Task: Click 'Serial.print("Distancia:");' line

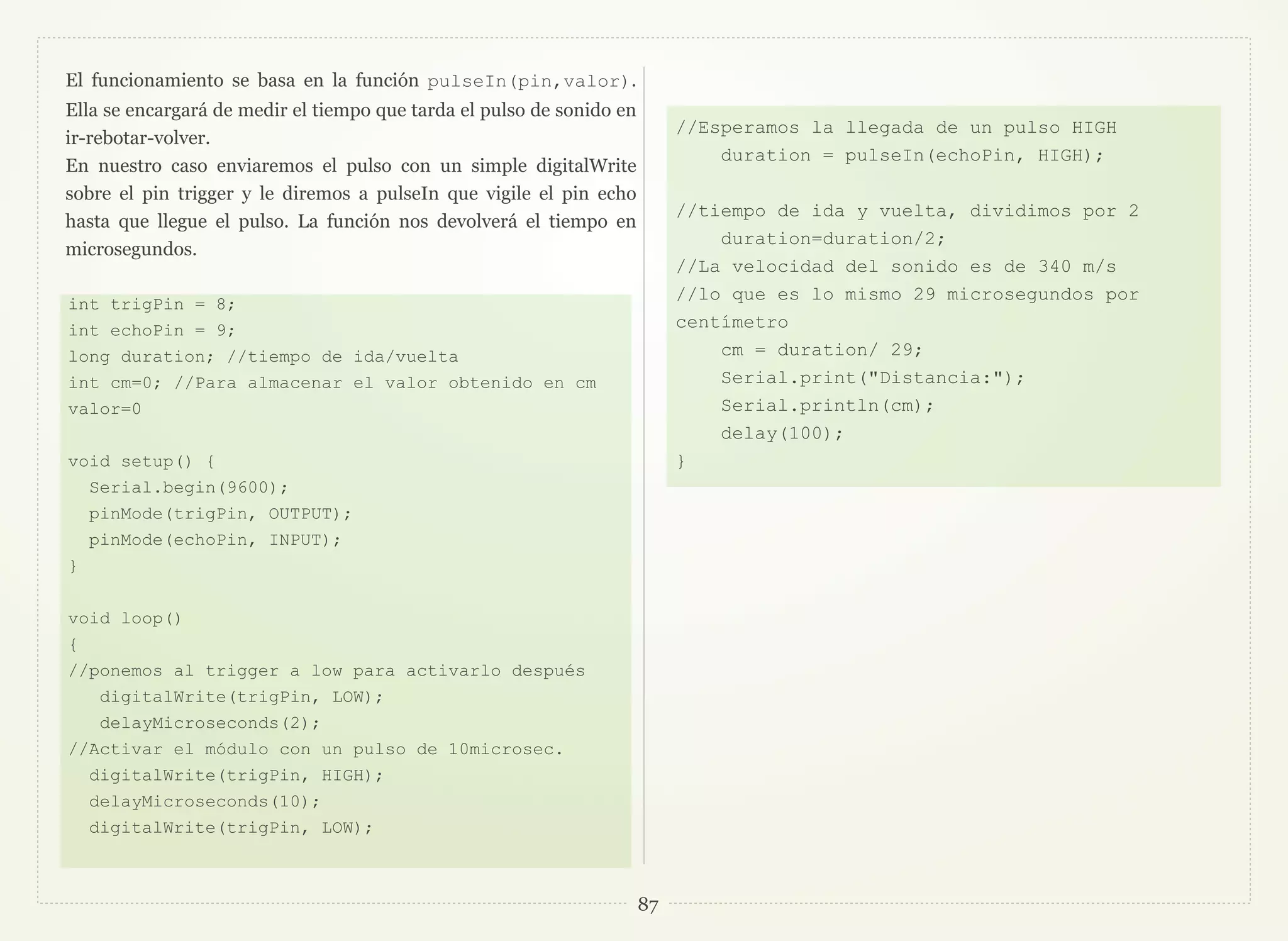Action: (x=873, y=378)
